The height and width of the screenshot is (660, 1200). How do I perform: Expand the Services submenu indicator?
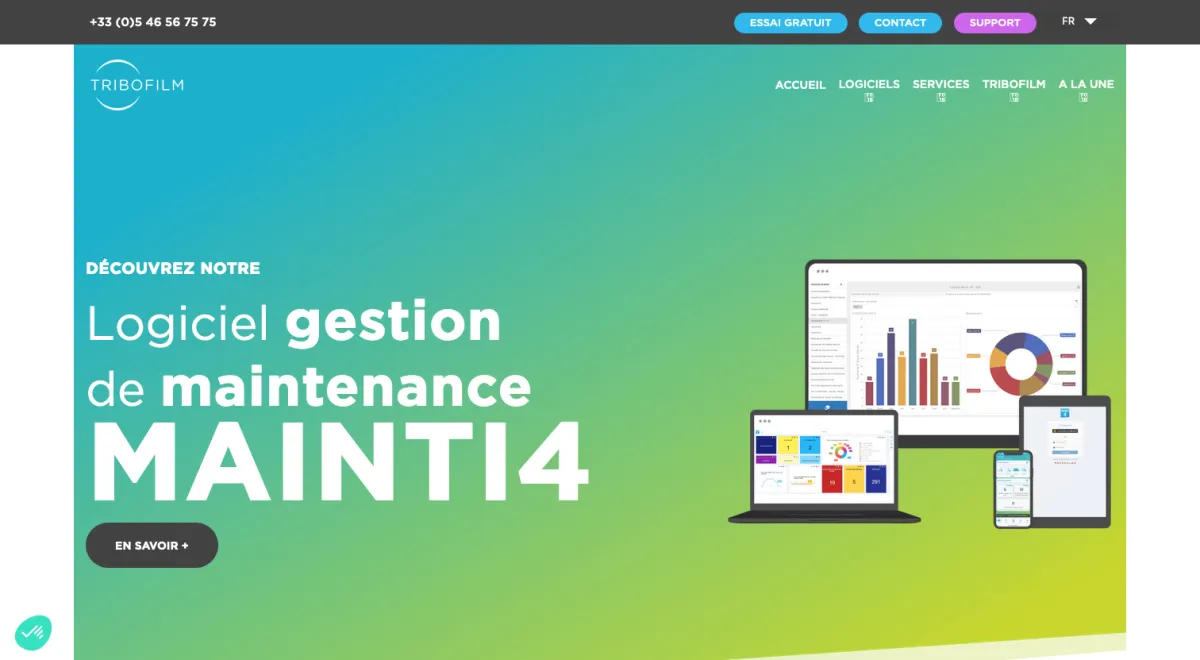click(x=941, y=98)
